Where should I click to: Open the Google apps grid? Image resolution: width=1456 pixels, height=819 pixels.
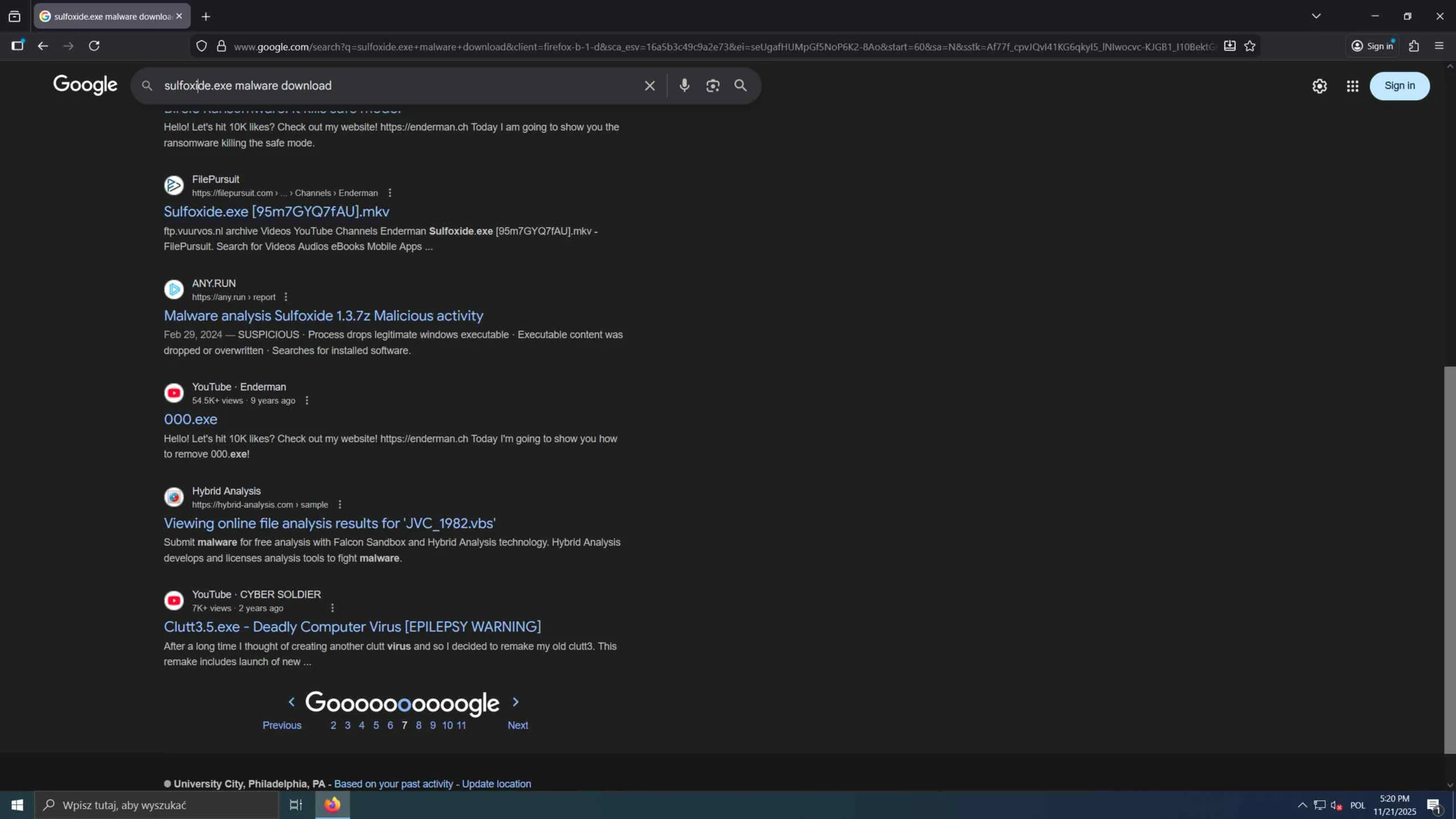pyautogui.click(x=1352, y=86)
